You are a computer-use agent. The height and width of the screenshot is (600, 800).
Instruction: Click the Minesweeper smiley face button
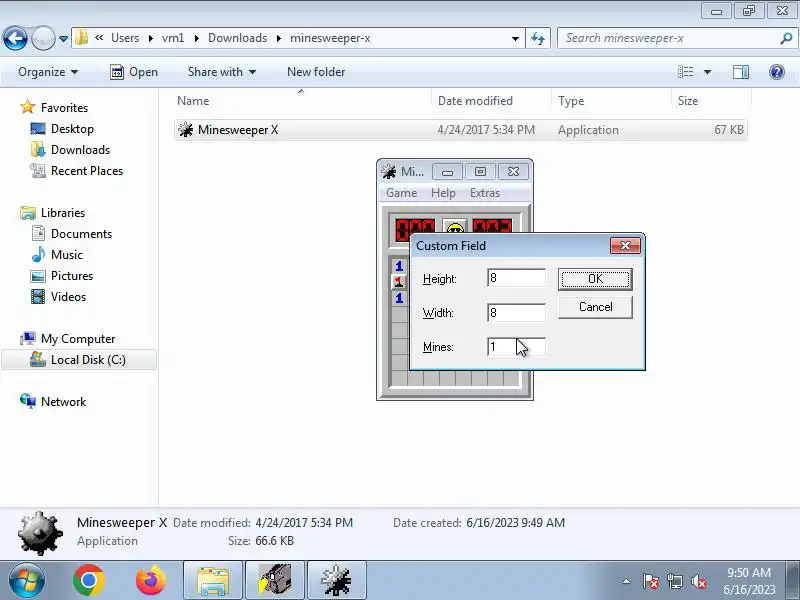point(455,228)
